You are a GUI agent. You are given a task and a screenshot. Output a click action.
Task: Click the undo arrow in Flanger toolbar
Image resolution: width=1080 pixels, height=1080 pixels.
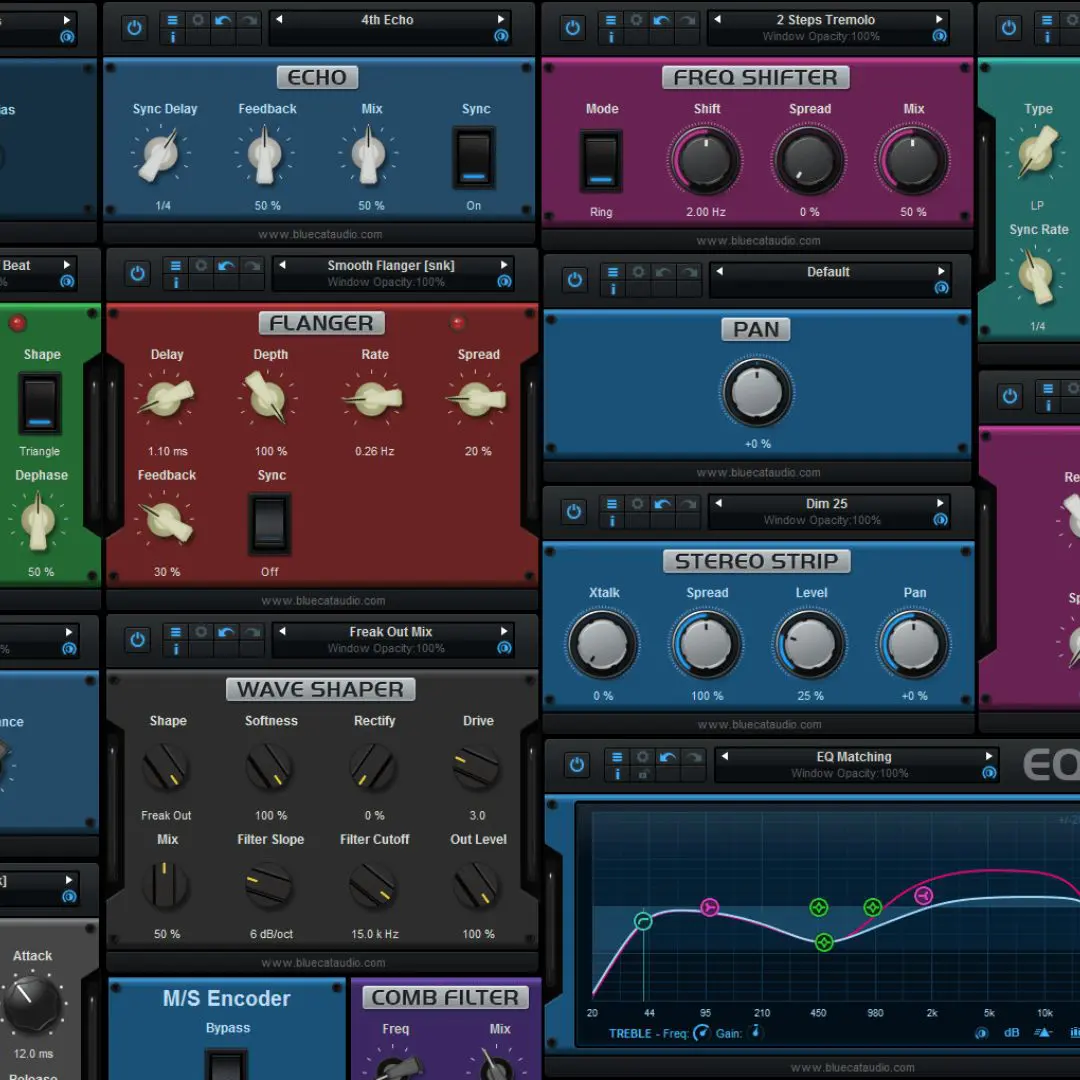point(225,266)
